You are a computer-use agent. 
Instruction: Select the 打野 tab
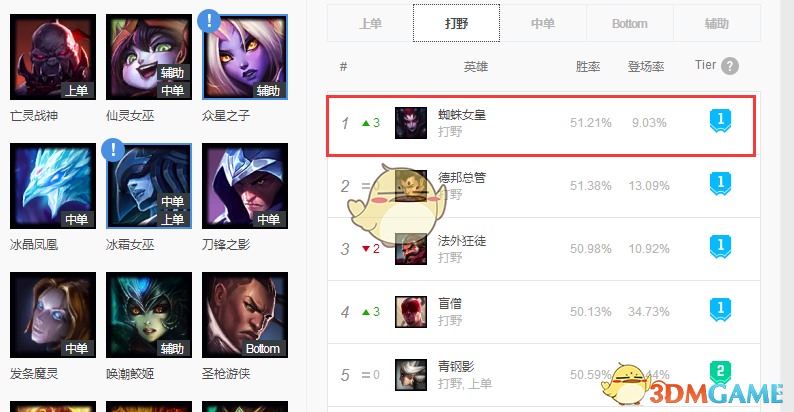456,23
